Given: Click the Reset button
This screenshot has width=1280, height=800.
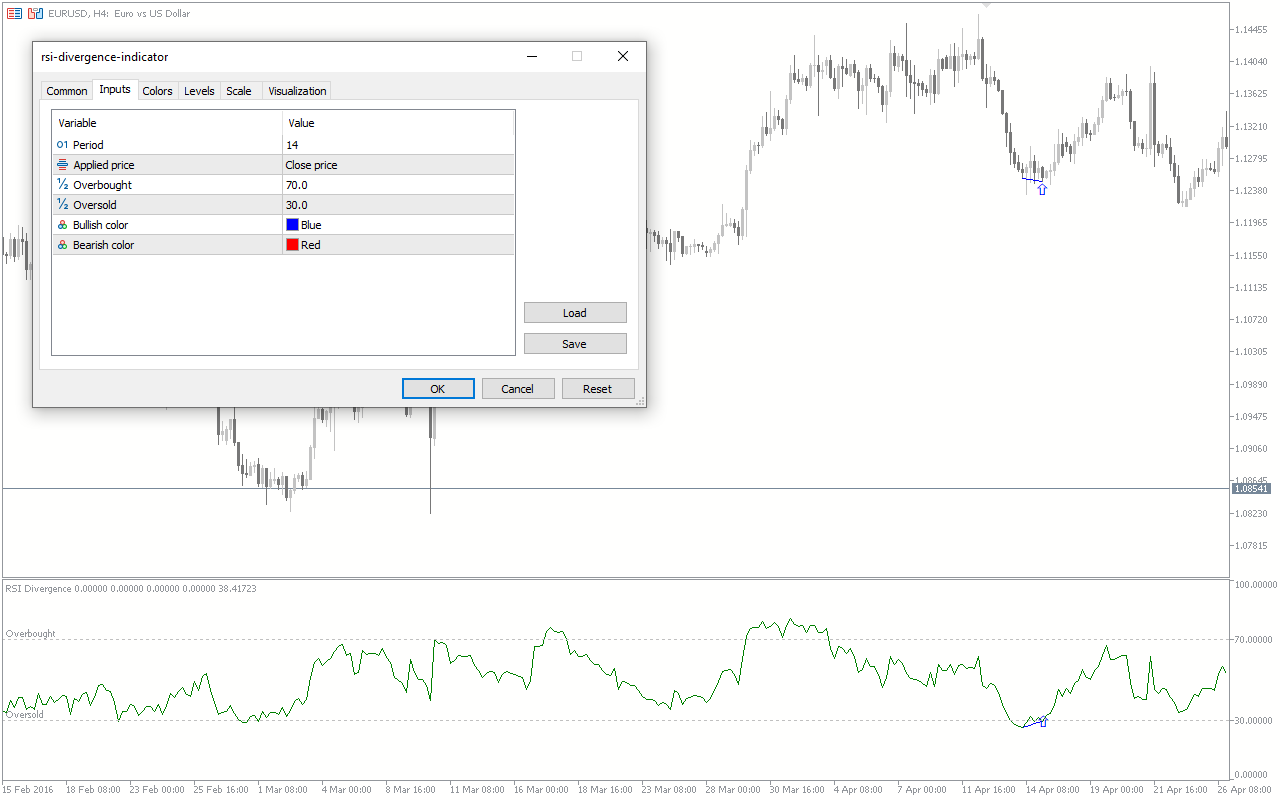Looking at the screenshot, I should (x=598, y=389).
